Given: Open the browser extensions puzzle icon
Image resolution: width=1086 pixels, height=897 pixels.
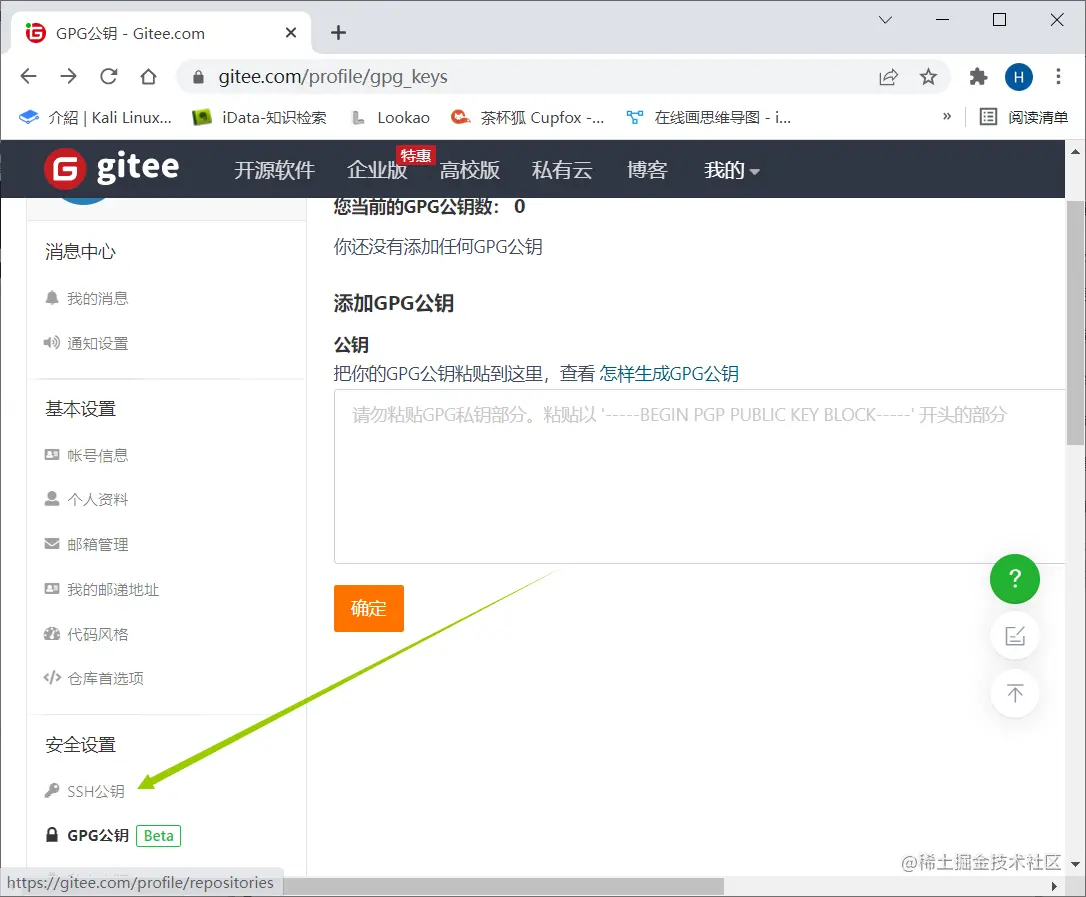Looking at the screenshot, I should click(977, 76).
